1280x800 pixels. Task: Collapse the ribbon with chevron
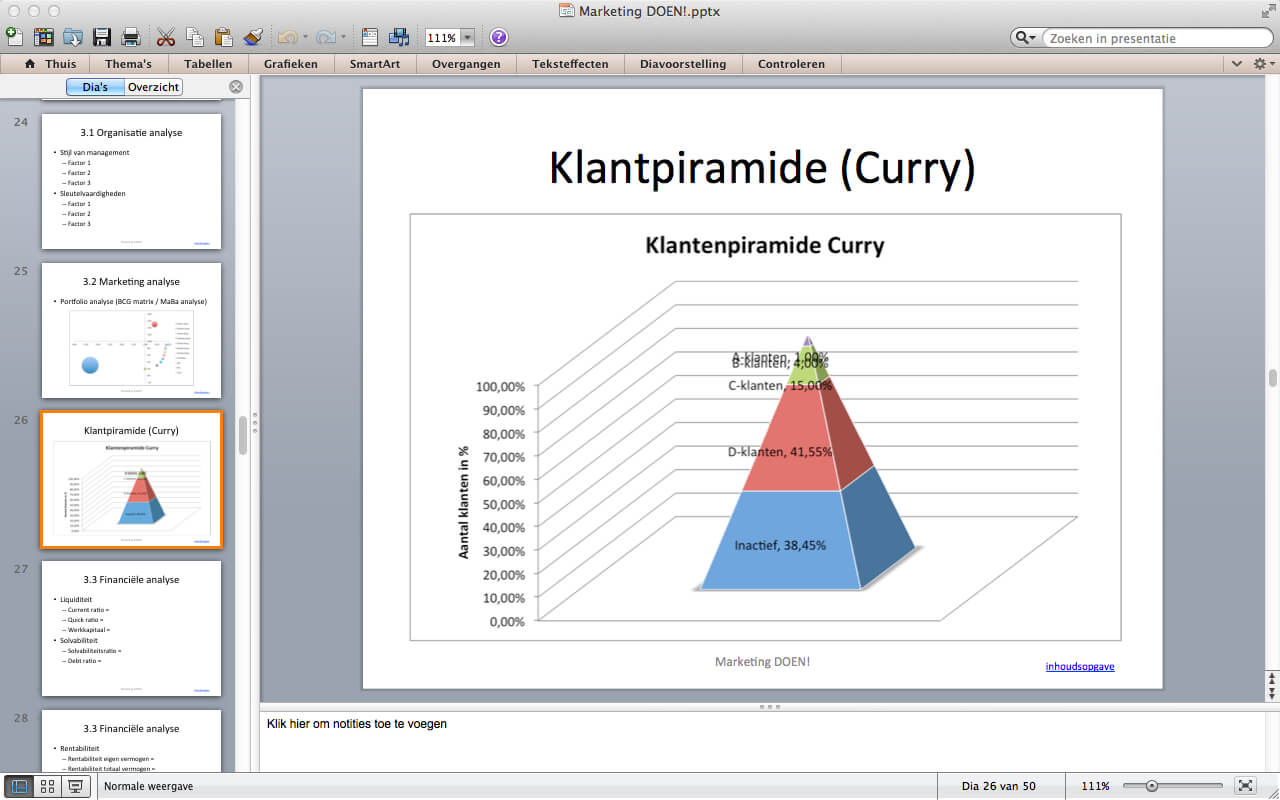click(1237, 63)
